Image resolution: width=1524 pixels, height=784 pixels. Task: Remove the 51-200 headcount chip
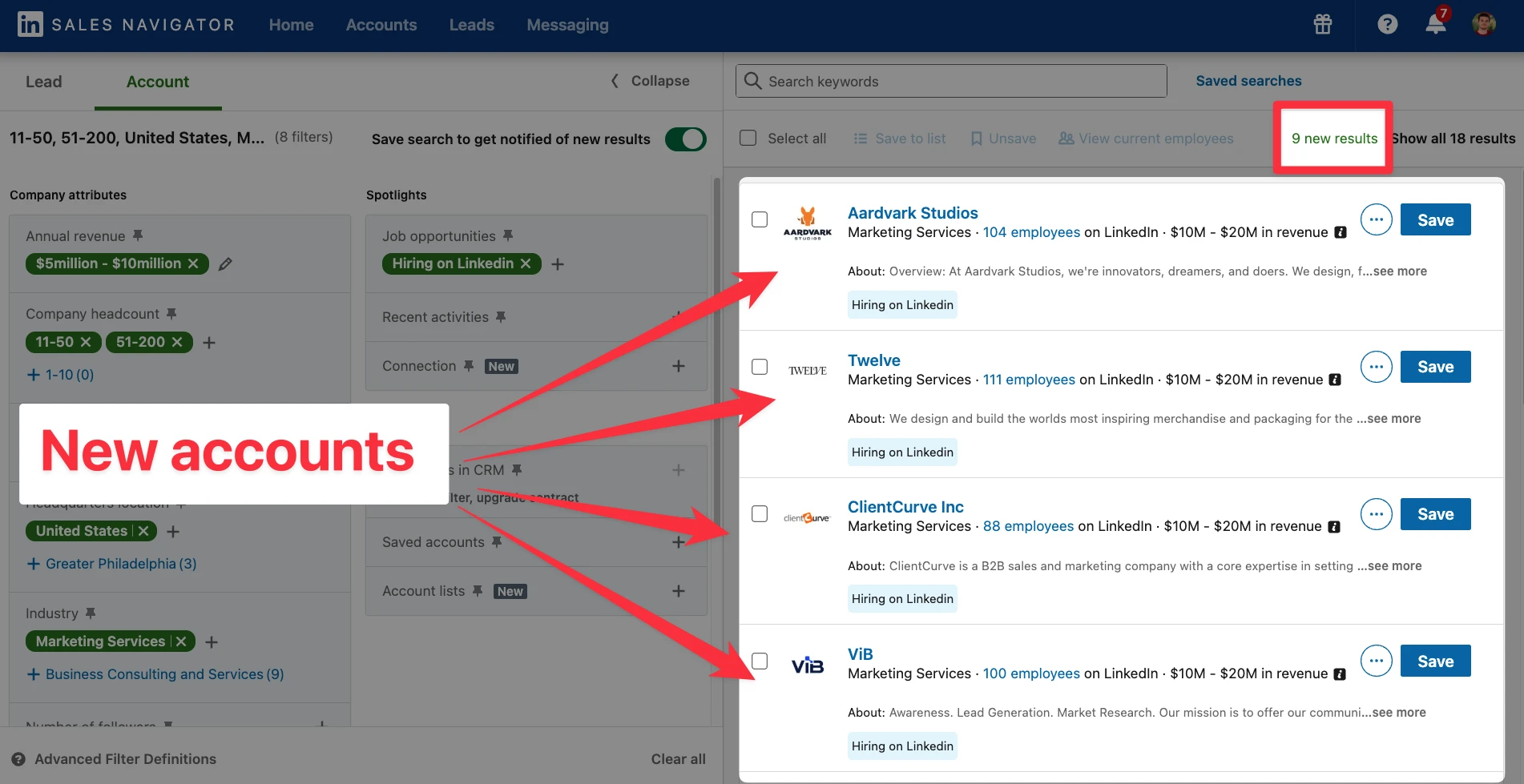177,342
